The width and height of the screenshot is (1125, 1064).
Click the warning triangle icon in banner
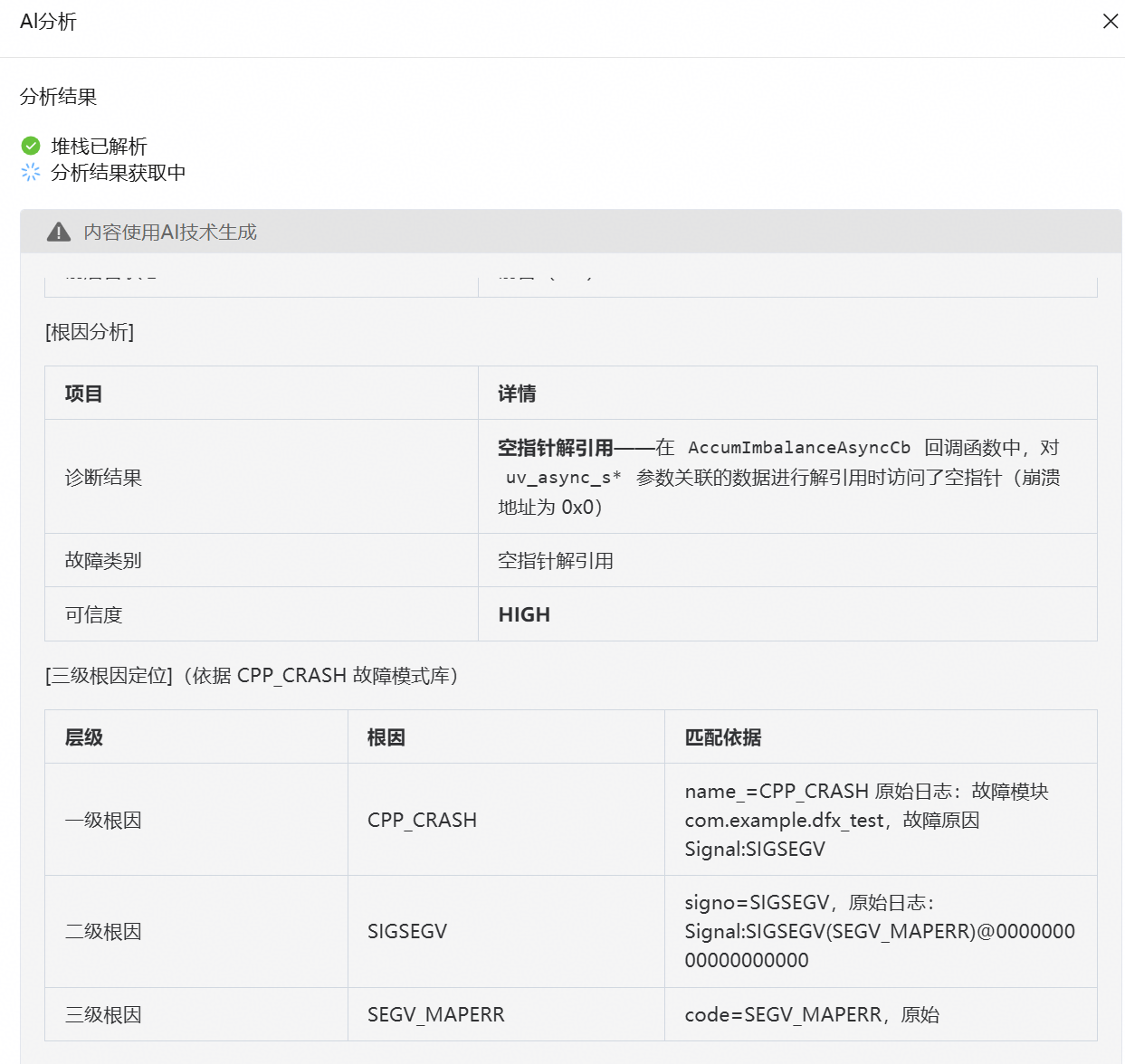tap(59, 233)
